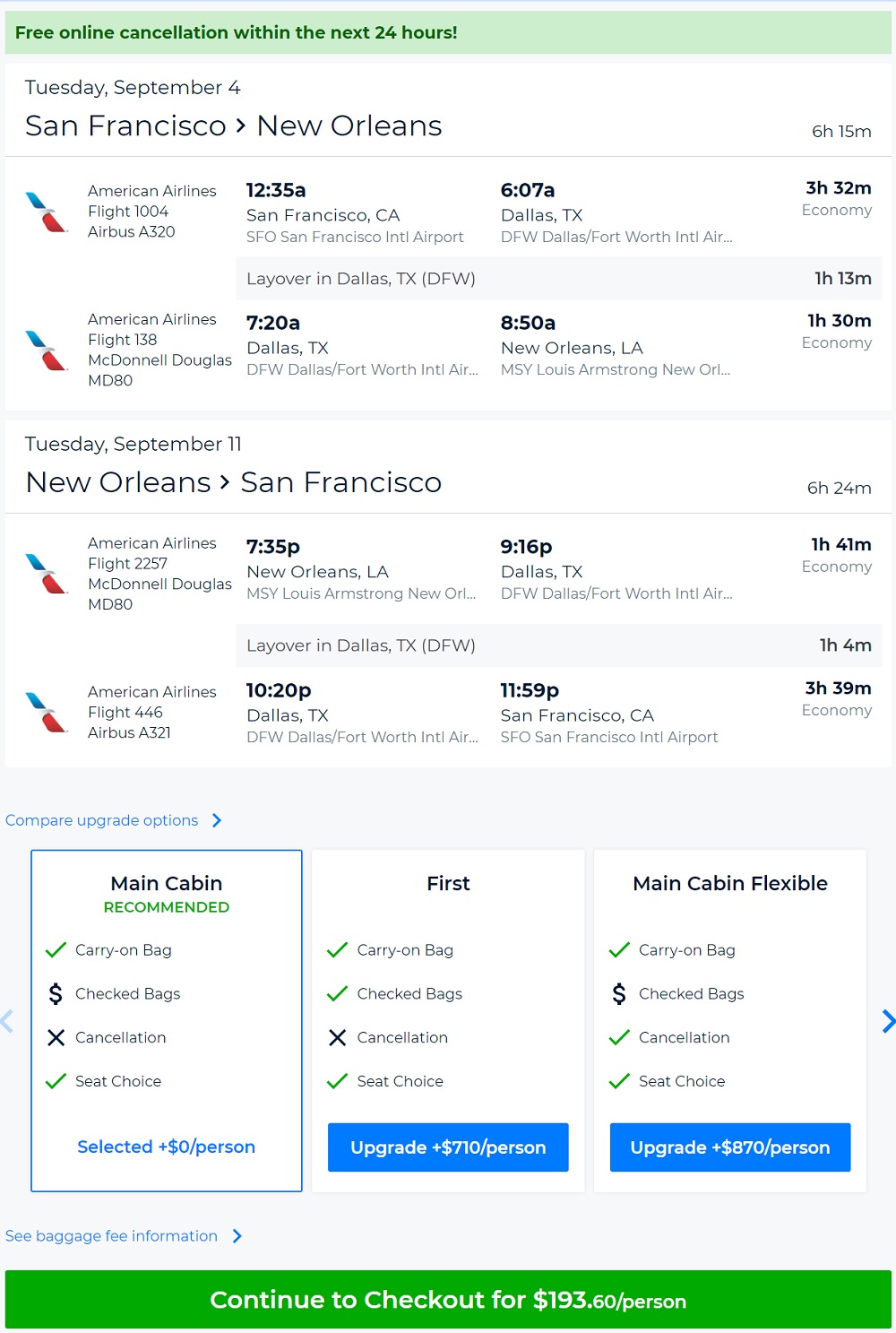Click Selected +$0/person link

pyautogui.click(x=167, y=1147)
